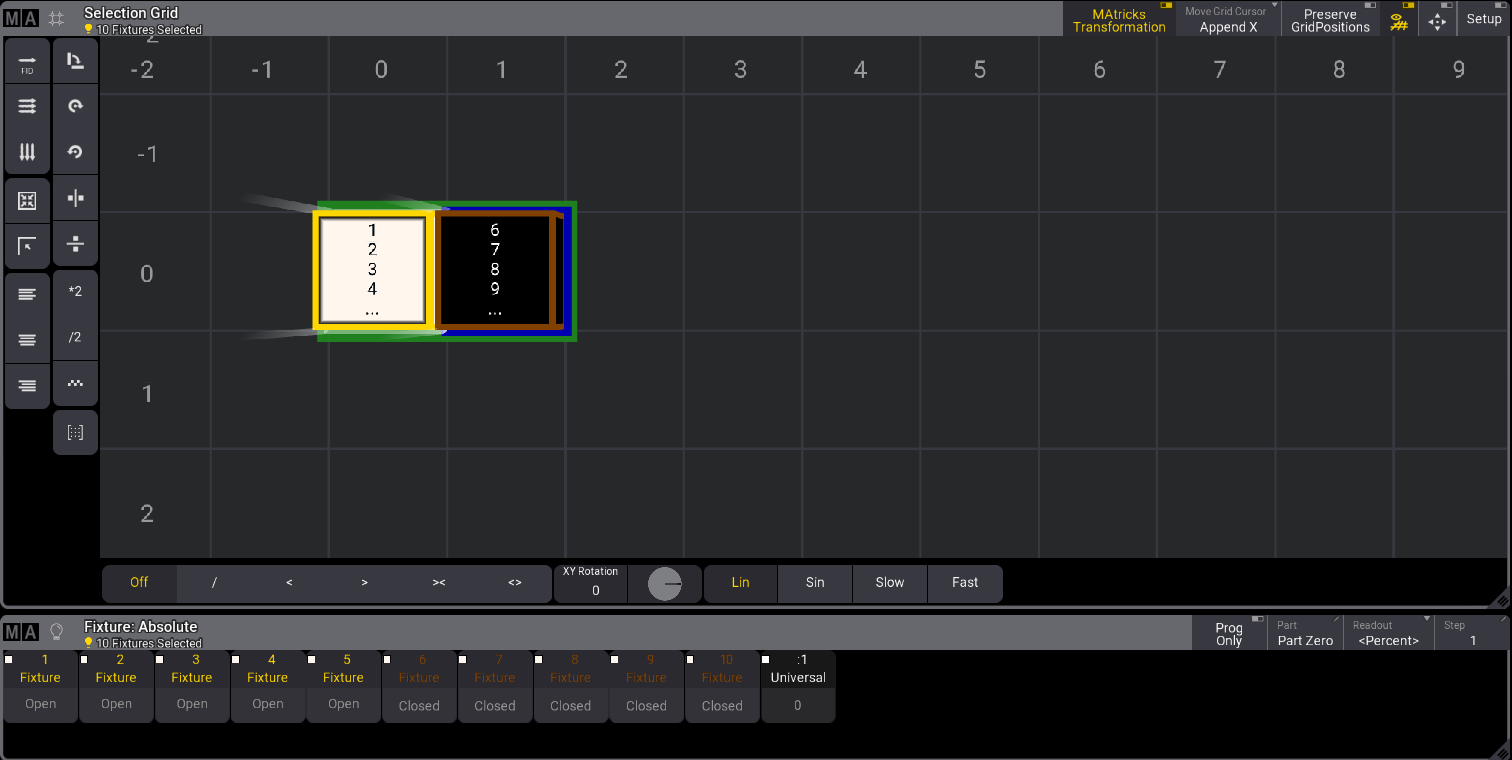Image resolution: width=1512 pixels, height=760 pixels.
Task: Click the left-align lines icon
Action: pyautogui.click(x=27, y=294)
